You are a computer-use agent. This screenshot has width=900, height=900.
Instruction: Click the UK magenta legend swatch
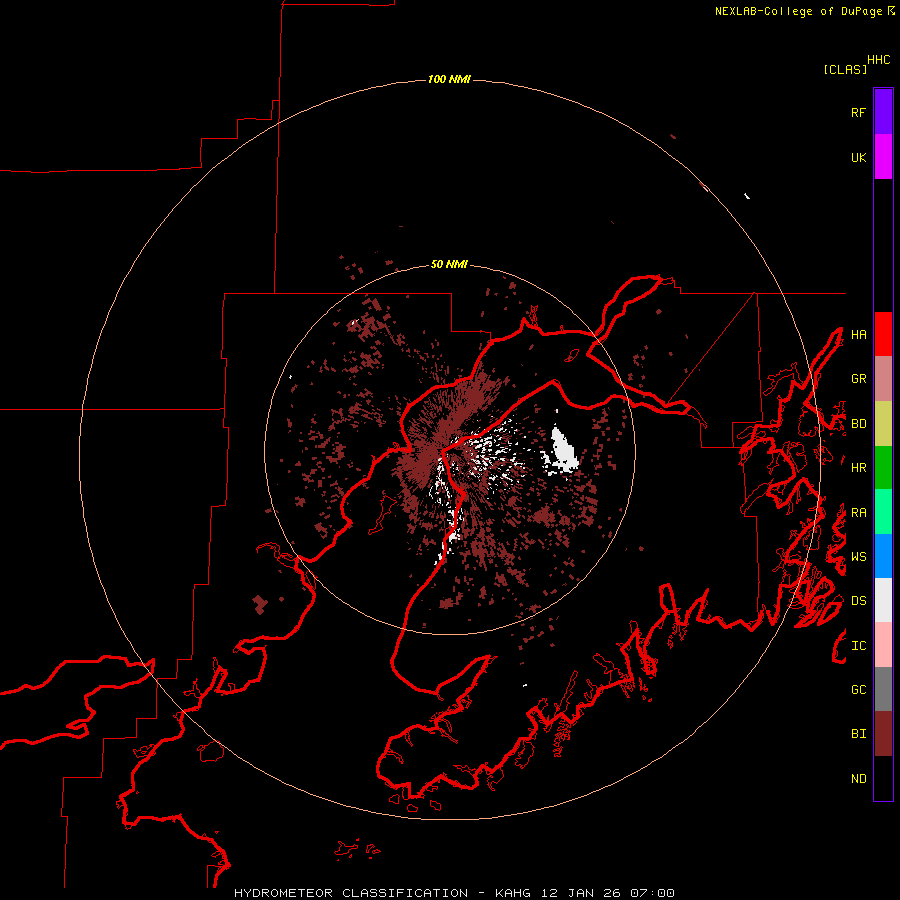tap(883, 157)
